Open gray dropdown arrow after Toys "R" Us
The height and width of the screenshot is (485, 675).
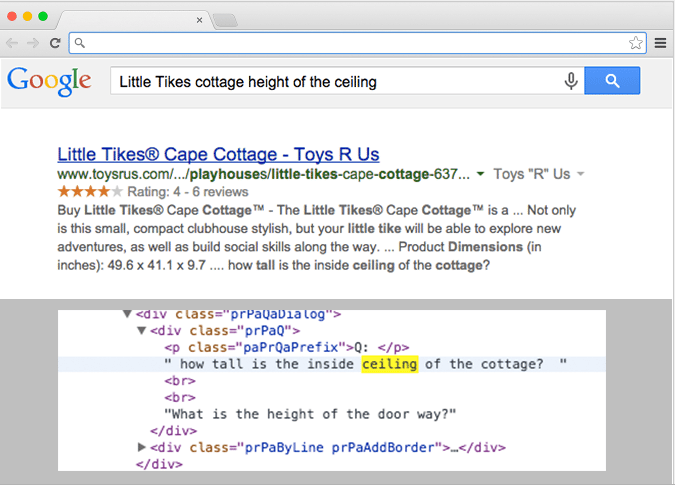pos(580,174)
